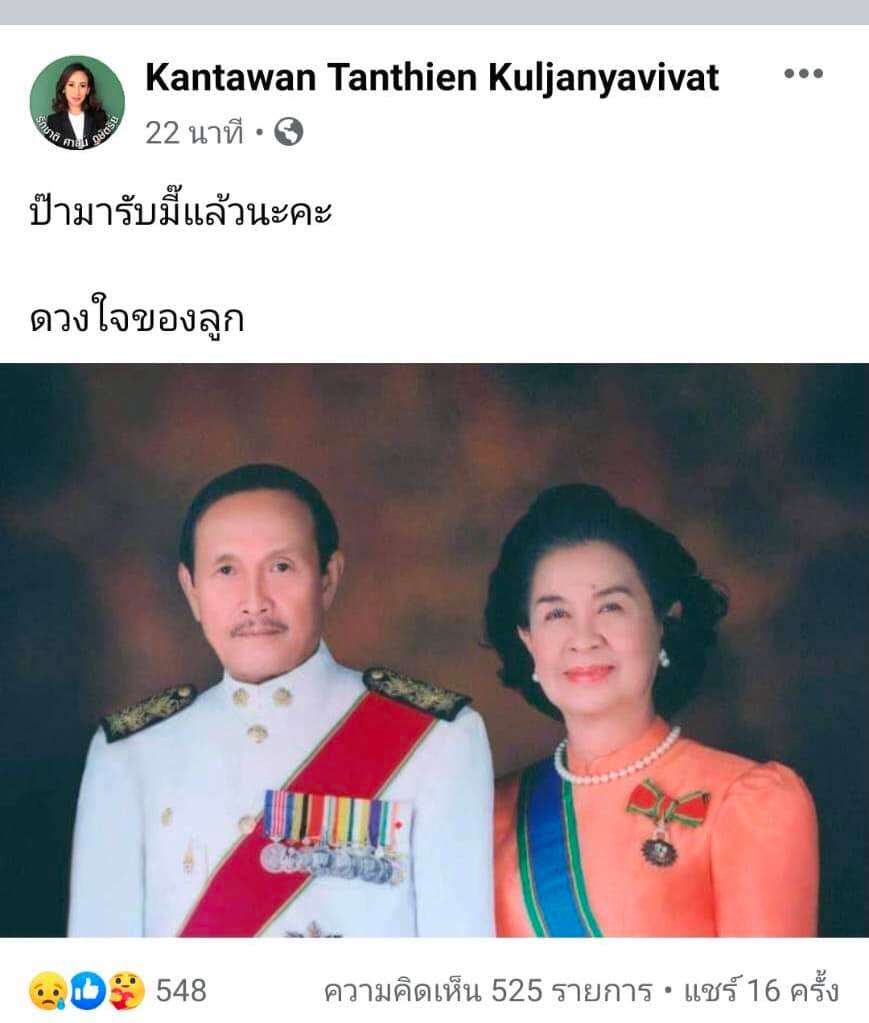Open the three-dots post options menu
The width and height of the screenshot is (869, 1023).
point(803,73)
